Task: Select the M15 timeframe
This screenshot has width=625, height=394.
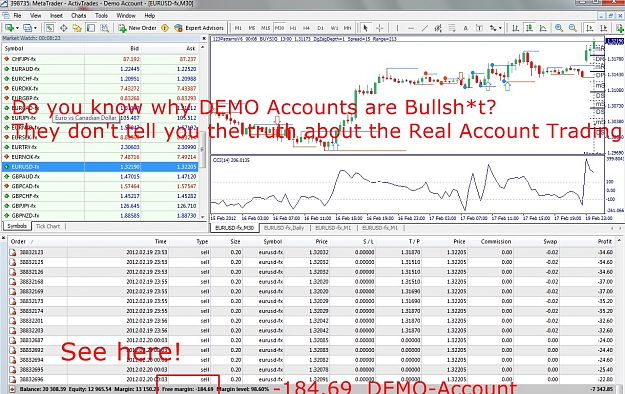Action: (265, 28)
